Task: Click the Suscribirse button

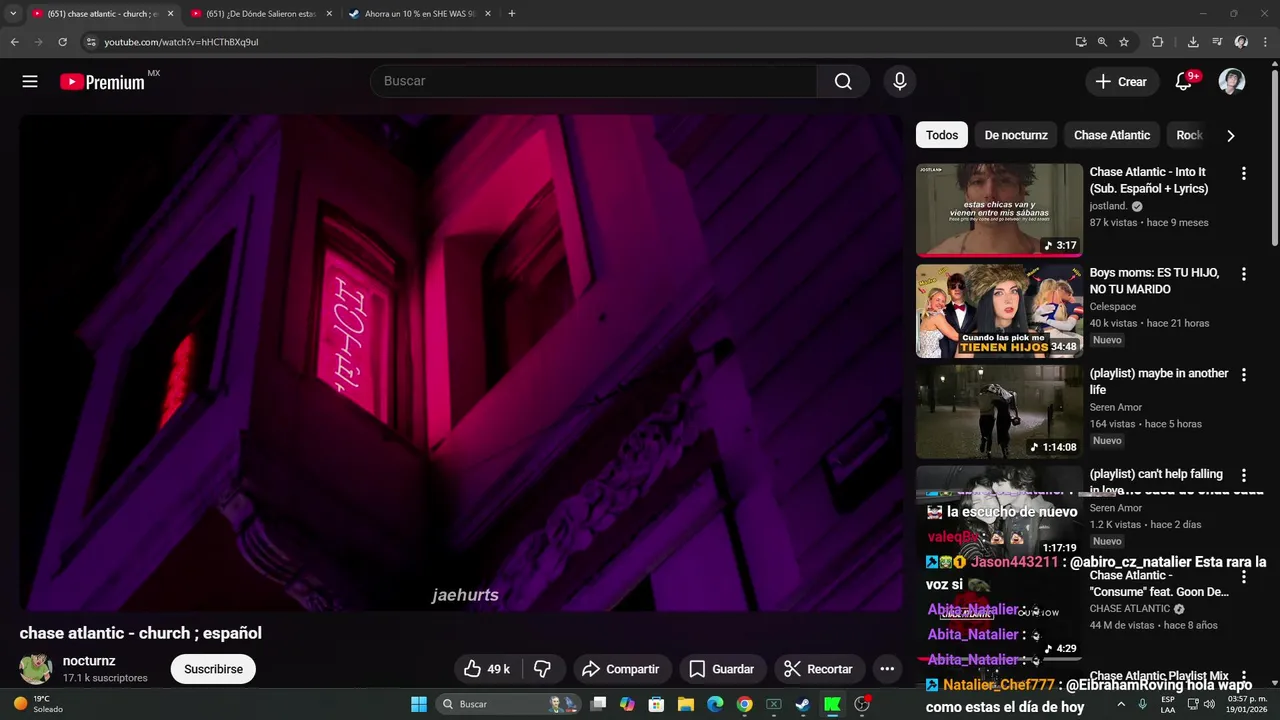Action: [213, 669]
